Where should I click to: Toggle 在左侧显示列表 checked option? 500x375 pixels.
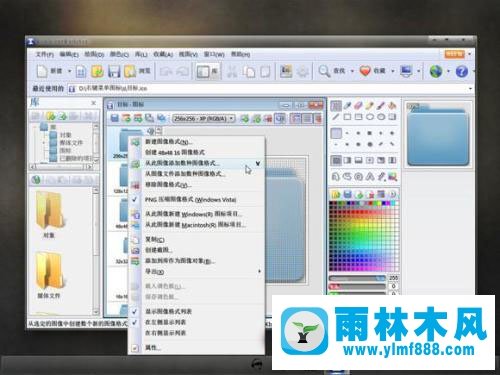pyautogui.click(x=196, y=322)
